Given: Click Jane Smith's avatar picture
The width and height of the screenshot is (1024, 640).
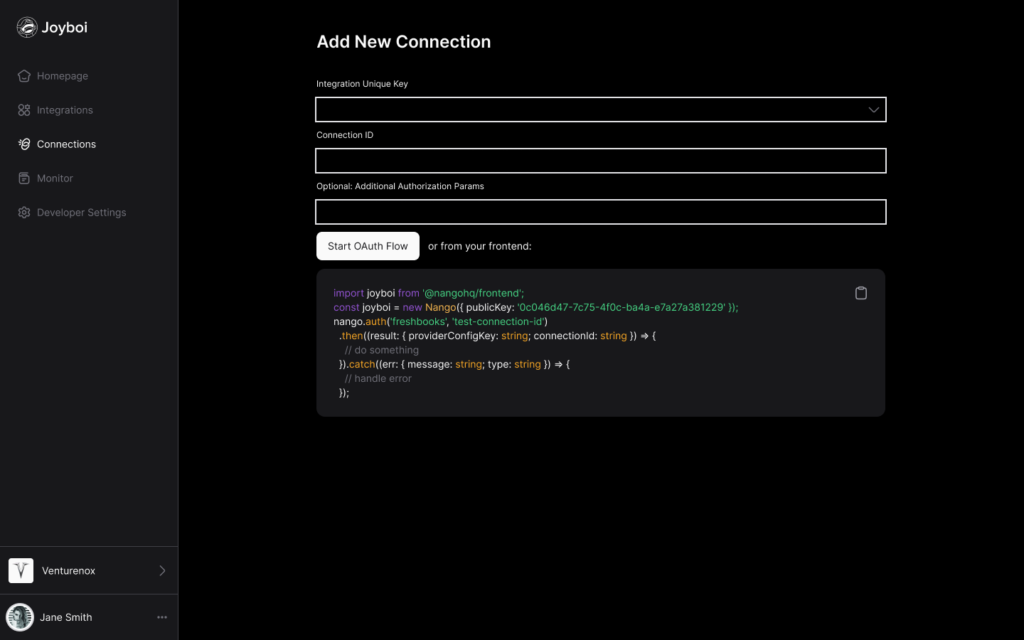Looking at the screenshot, I should point(20,617).
